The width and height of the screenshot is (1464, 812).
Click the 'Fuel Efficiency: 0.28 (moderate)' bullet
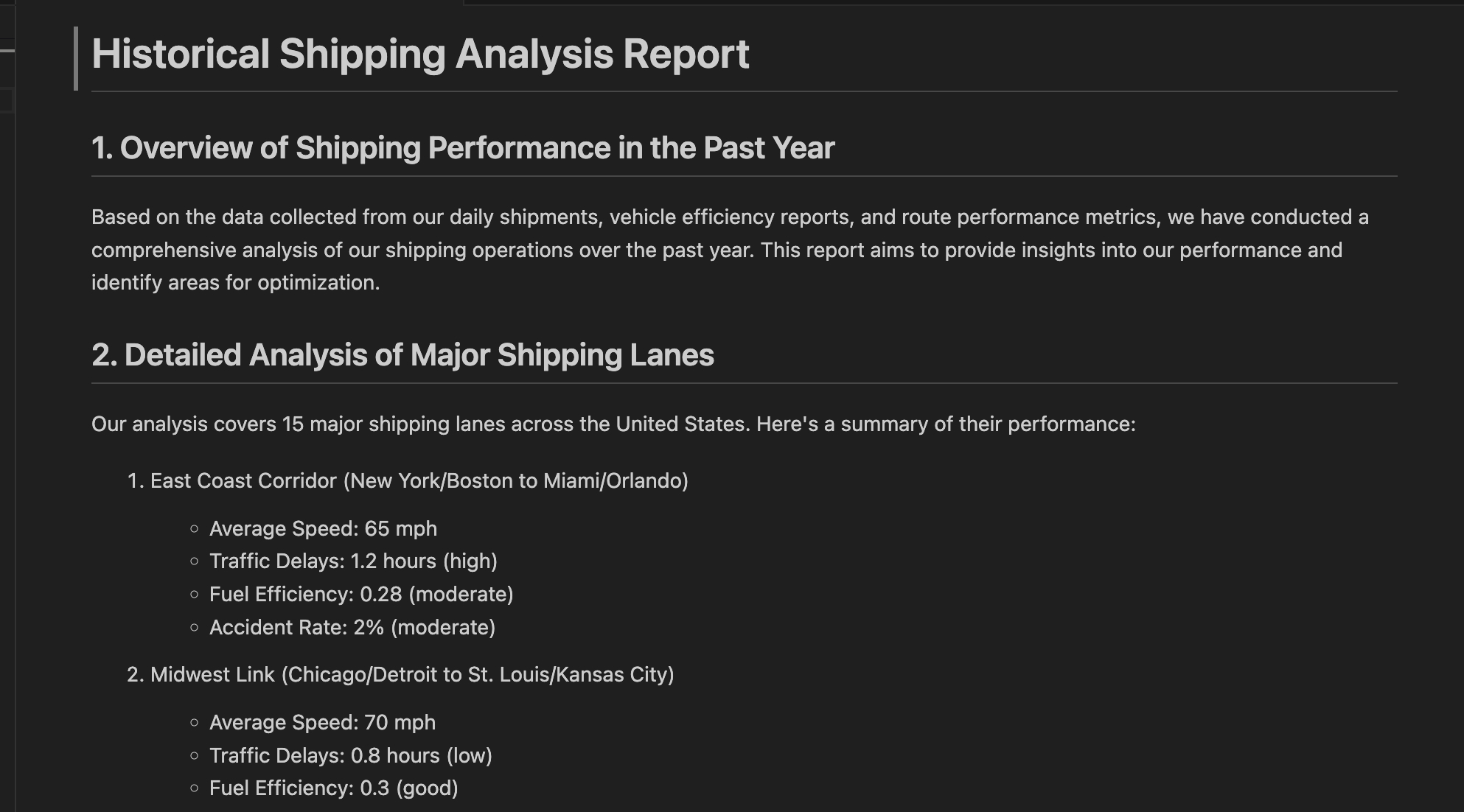pyautogui.click(x=361, y=595)
